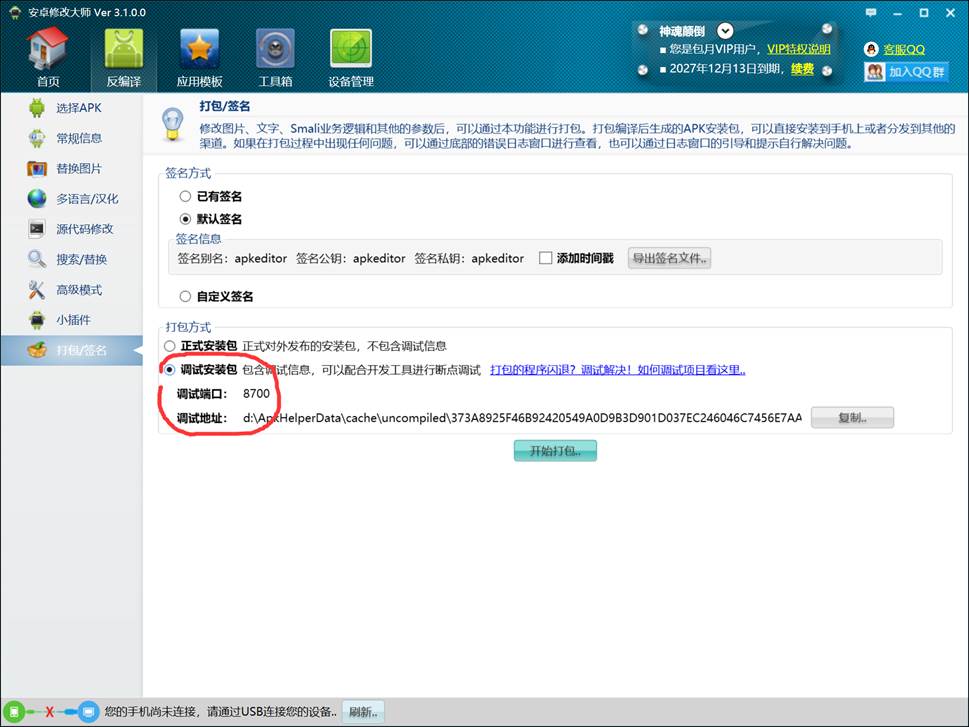Screen dimensions: 969x727
Task: Click the feedback message icon in title bar
Action: (871, 12)
